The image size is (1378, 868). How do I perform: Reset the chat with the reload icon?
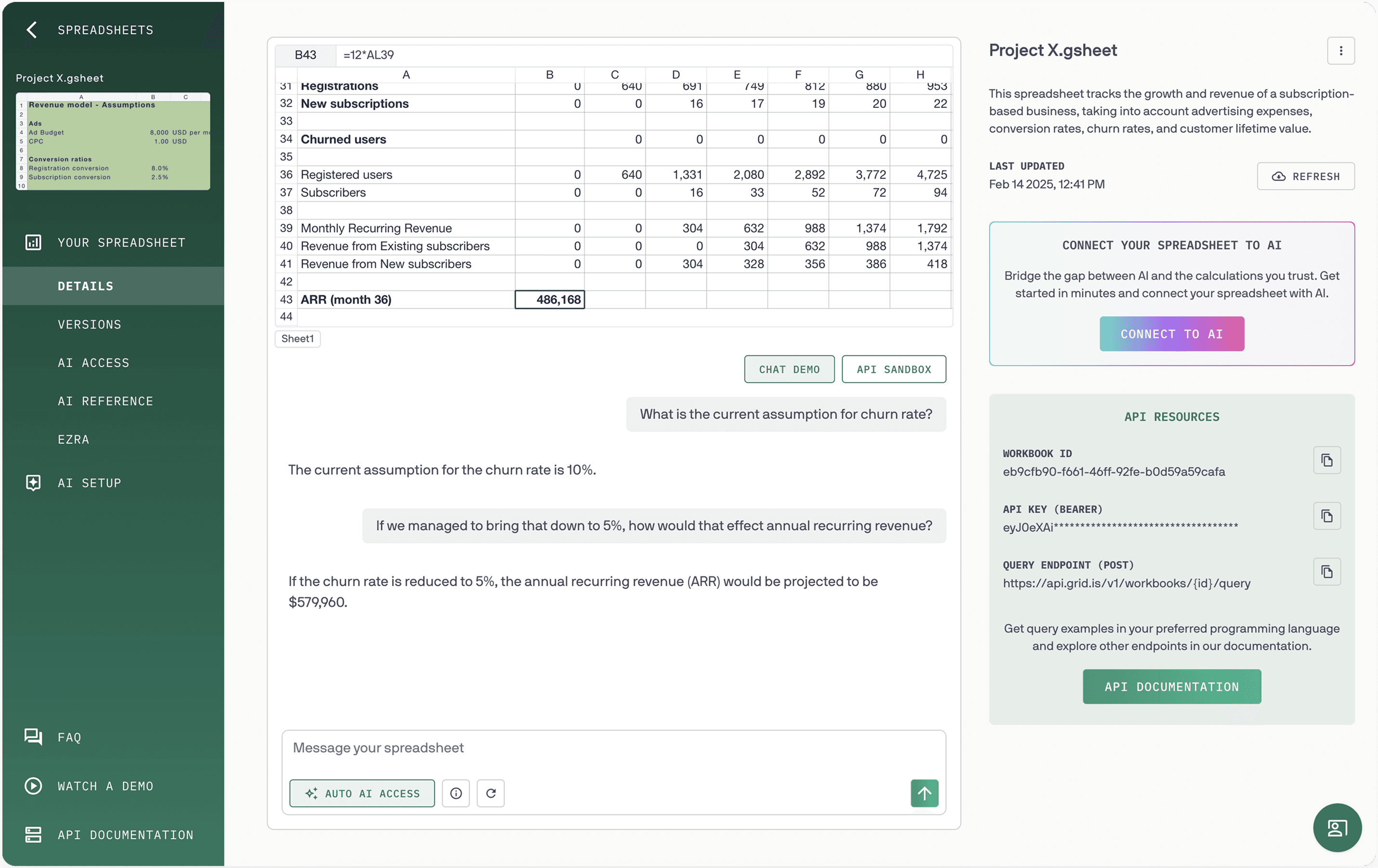coord(490,793)
